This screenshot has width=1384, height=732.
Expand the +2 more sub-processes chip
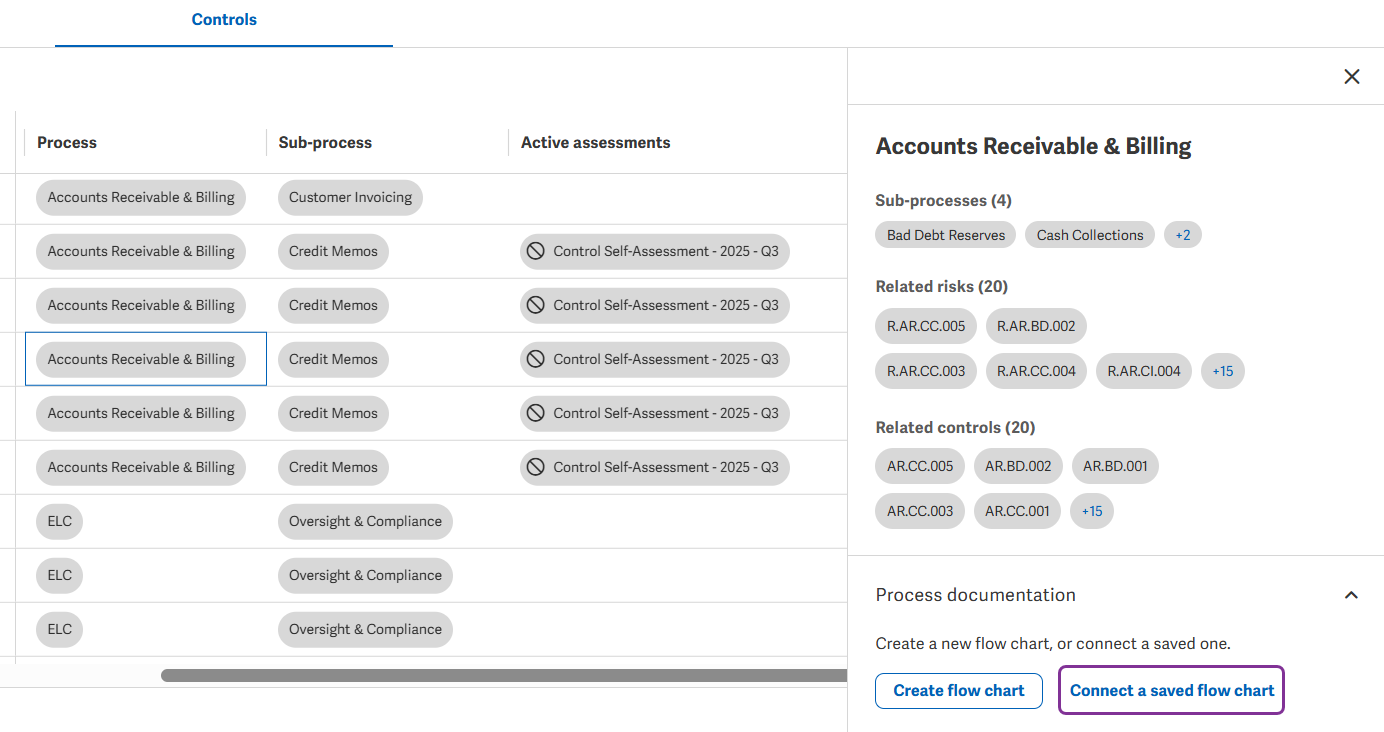tap(1183, 235)
